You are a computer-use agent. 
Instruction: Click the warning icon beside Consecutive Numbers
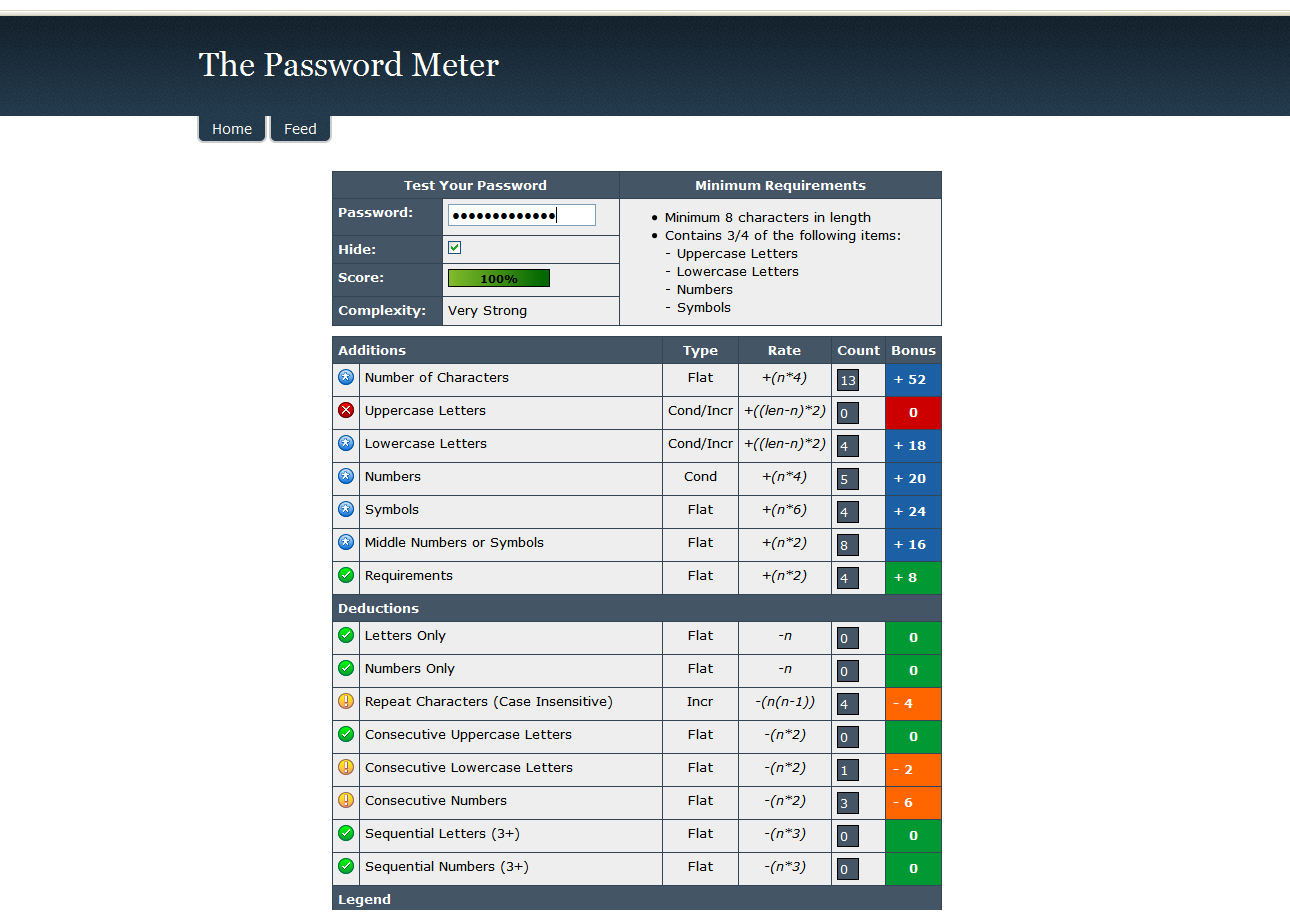click(346, 800)
